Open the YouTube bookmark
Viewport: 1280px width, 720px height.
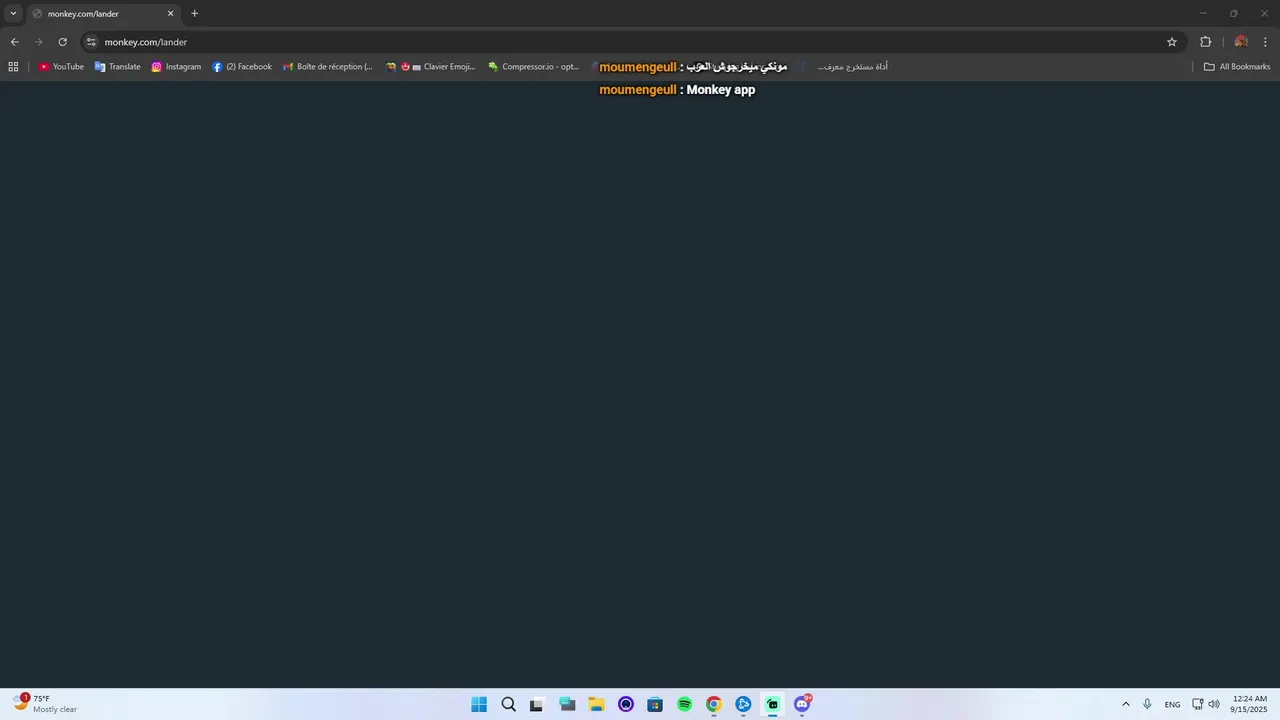pyautogui.click(x=61, y=67)
